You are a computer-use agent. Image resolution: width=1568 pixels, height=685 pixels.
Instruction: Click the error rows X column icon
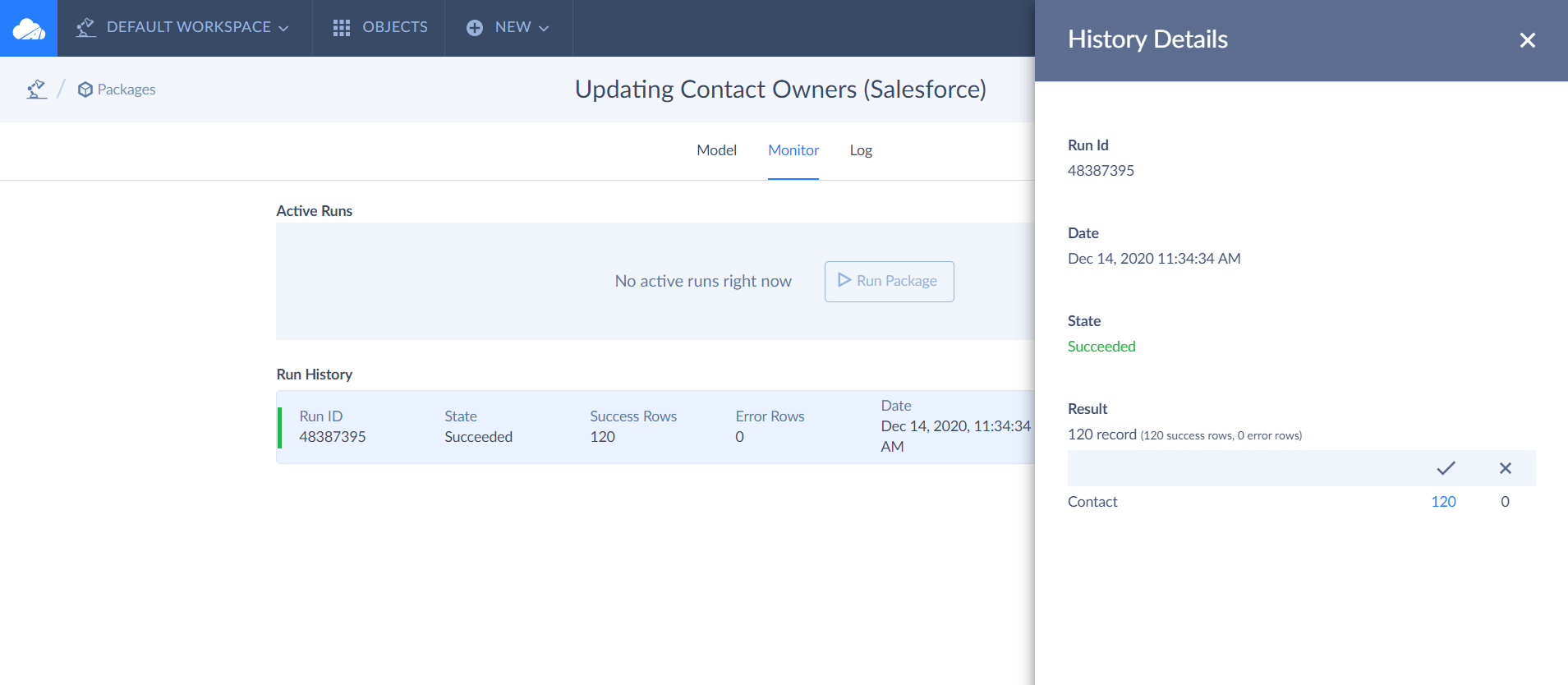[x=1505, y=468]
